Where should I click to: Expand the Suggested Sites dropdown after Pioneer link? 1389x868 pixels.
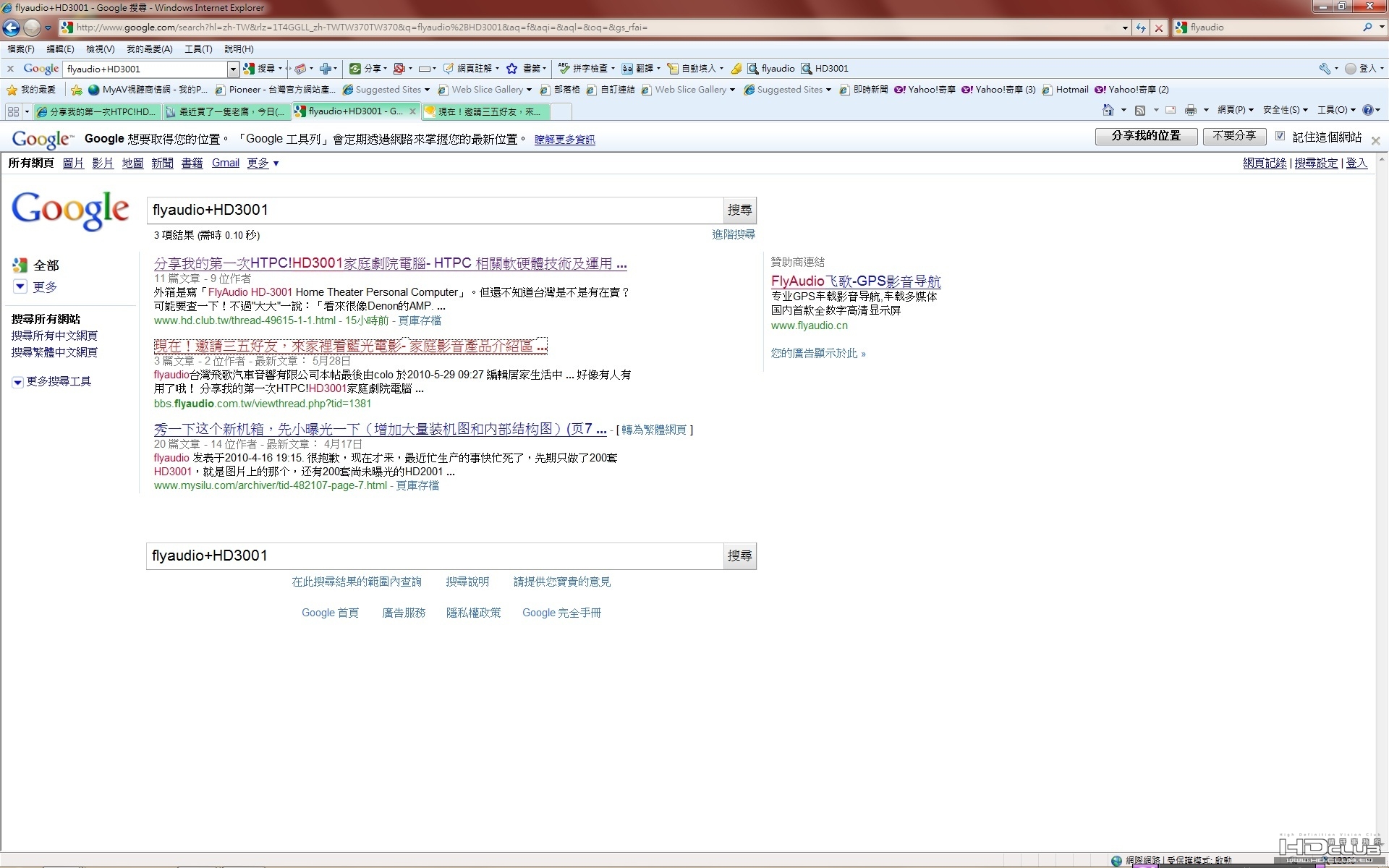pyautogui.click(x=427, y=90)
